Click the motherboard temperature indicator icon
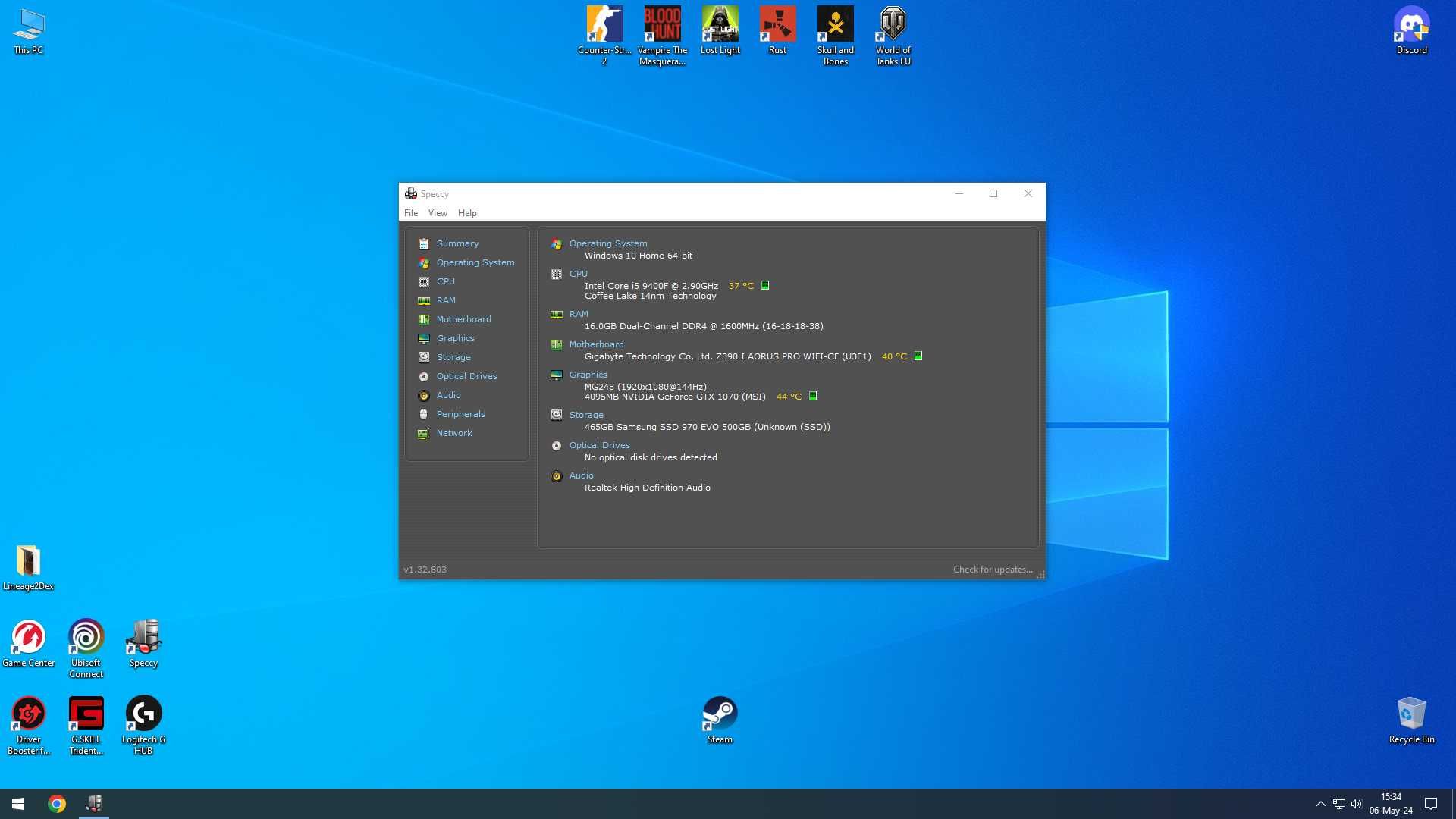The image size is (1456, 819). coord(918,356)
